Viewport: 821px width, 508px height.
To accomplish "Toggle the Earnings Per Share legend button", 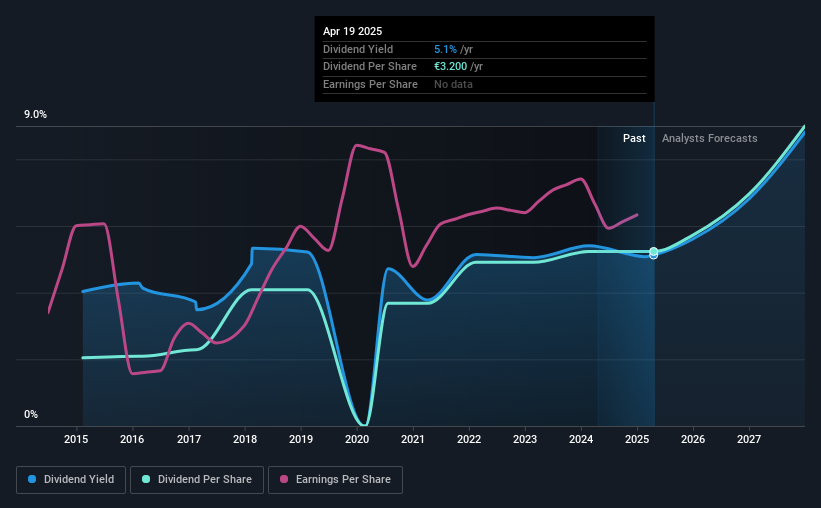I will pos(335,480).
